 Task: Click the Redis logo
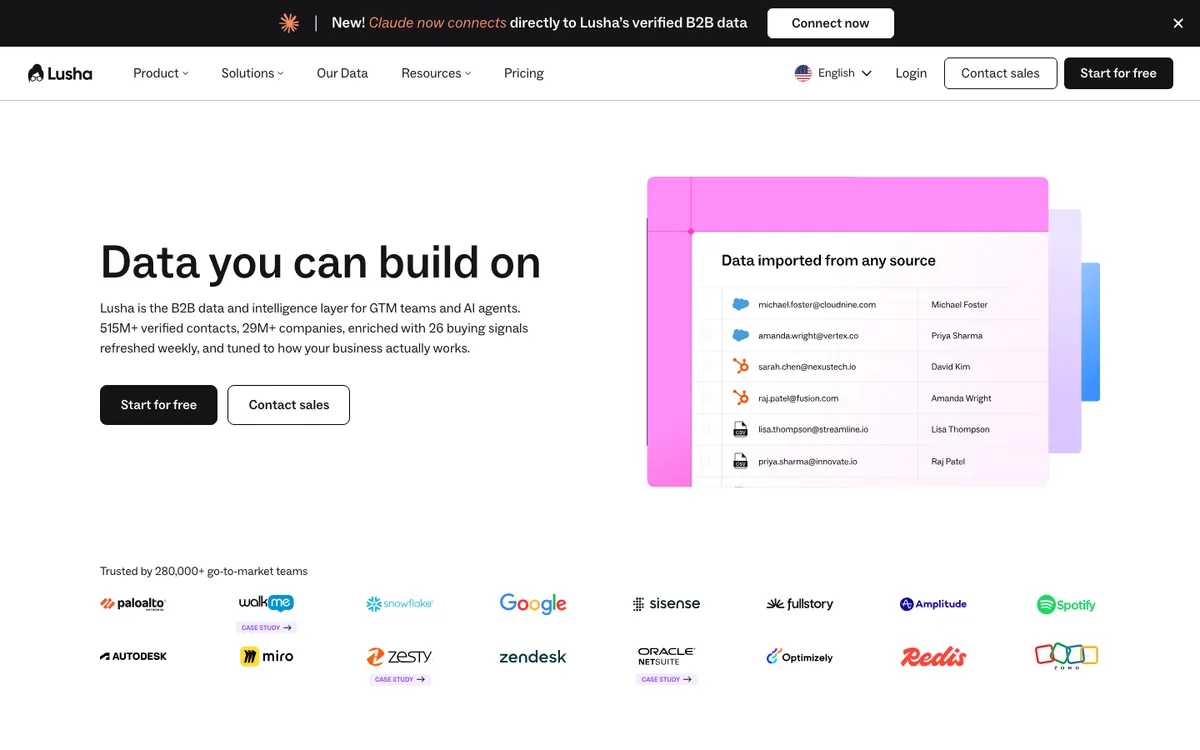coord(933,657)
